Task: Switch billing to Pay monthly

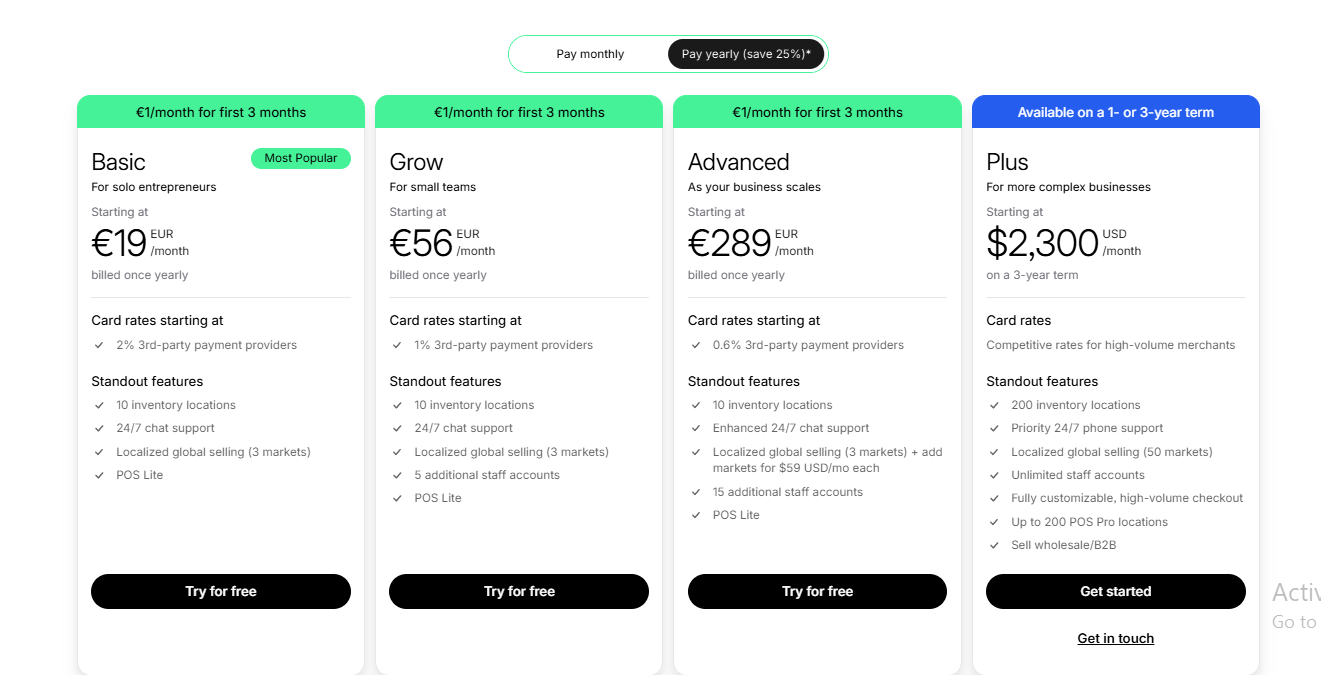Action: (590, 54)
